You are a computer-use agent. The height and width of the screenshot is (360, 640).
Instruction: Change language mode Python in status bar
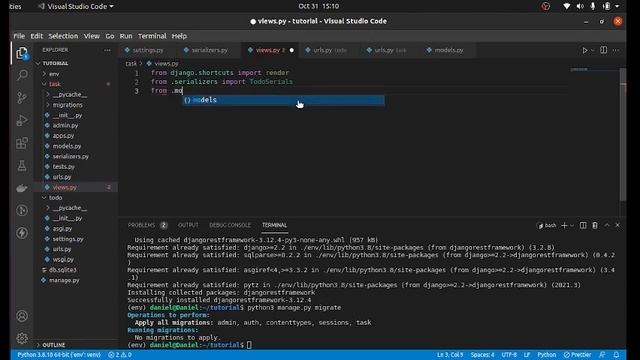[547, 355]
